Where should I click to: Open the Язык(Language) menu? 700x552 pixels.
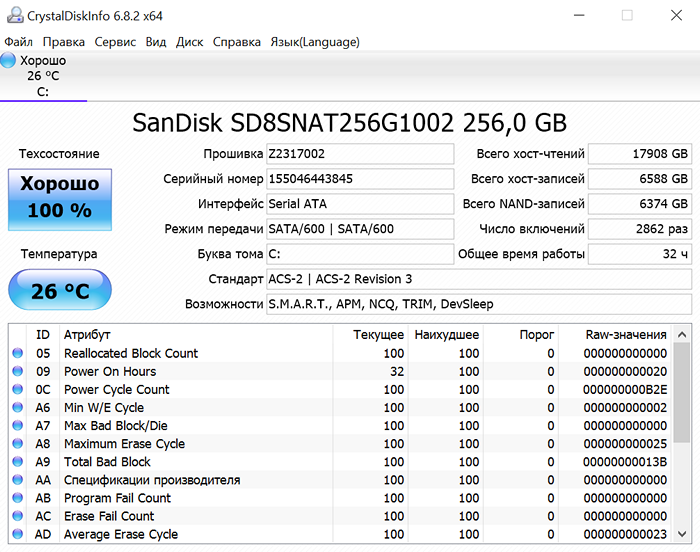315,42
